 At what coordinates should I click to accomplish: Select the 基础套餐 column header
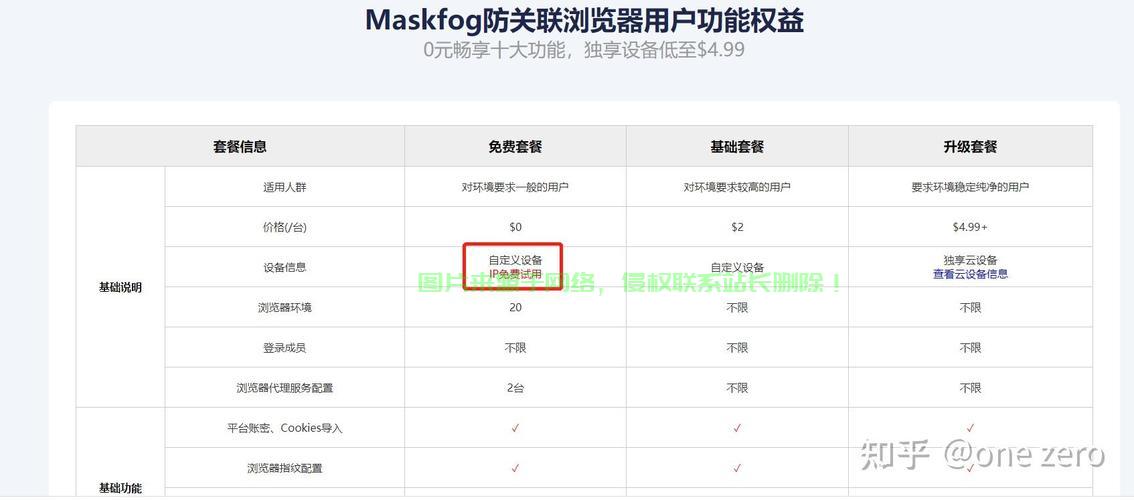[737, 146]
